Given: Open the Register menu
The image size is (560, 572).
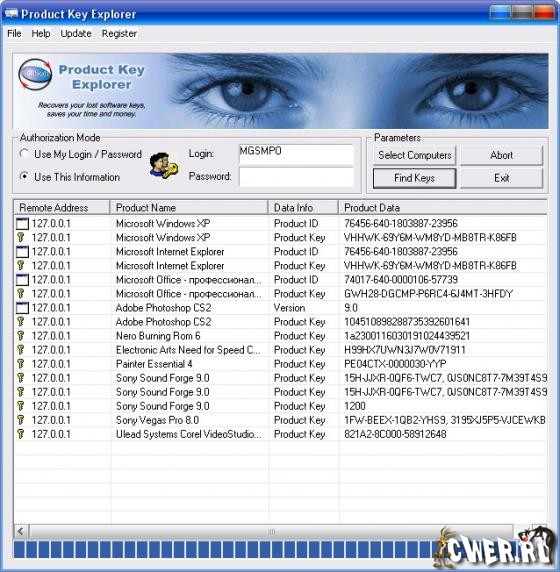Looking at the screenshot, I should [x=119, y=34].
